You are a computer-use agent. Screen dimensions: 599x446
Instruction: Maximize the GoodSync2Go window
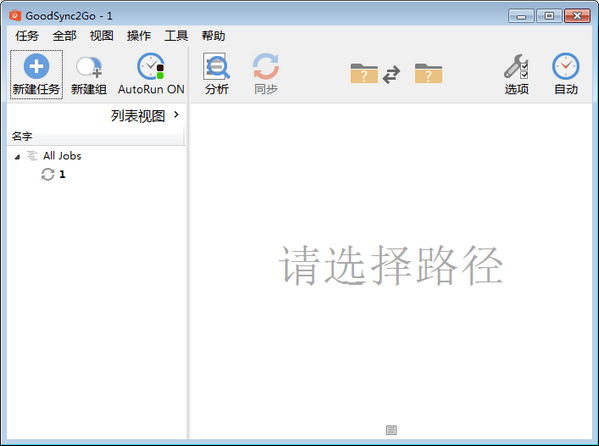(549, 16)
